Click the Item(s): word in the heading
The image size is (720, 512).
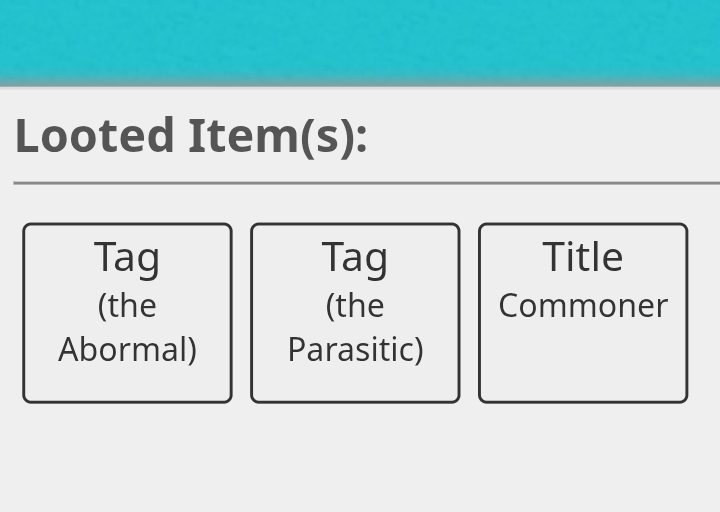(x=278, y=137)
